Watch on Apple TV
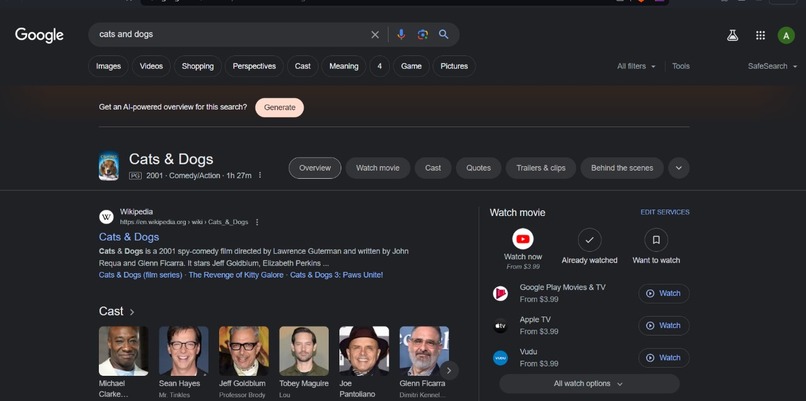This screenshot has width=806, height=401. coord(664,325)
